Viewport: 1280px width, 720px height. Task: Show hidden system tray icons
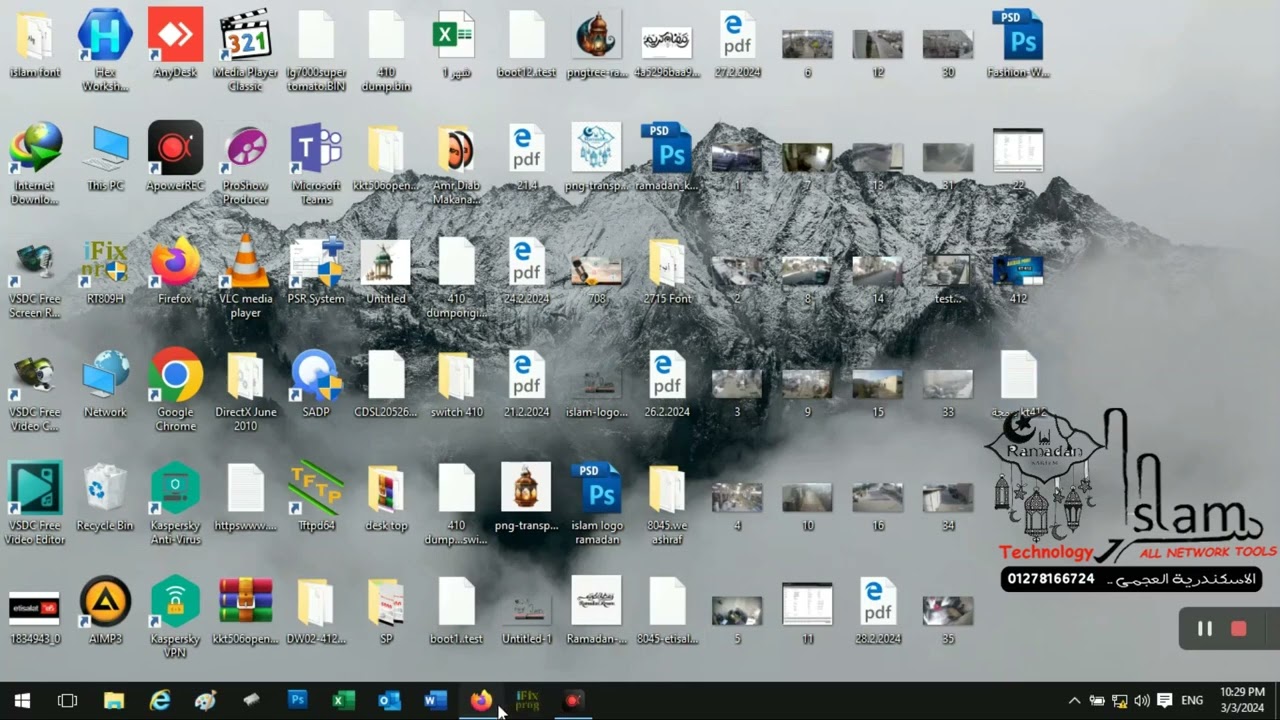click(x=1074, y=701)
